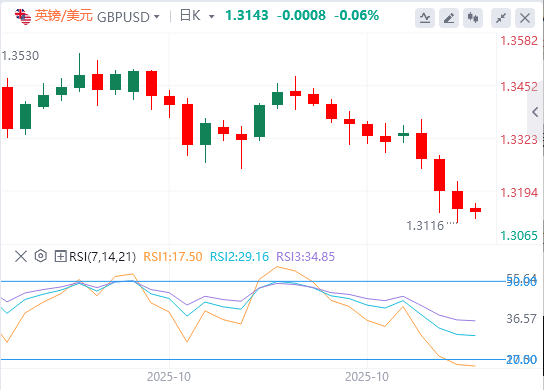Screen dimensions: 544x390
Task: Close the chart with X button
Action: 525,18
